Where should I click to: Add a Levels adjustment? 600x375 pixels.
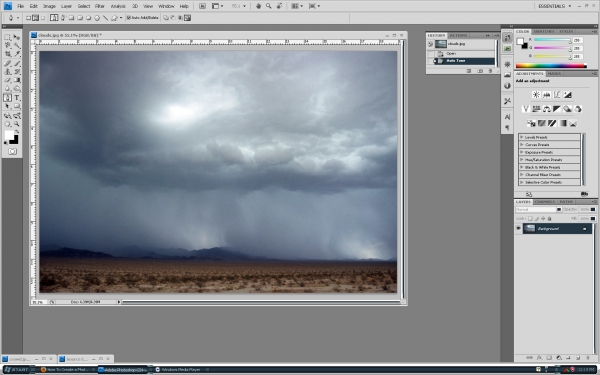[547, 95]
